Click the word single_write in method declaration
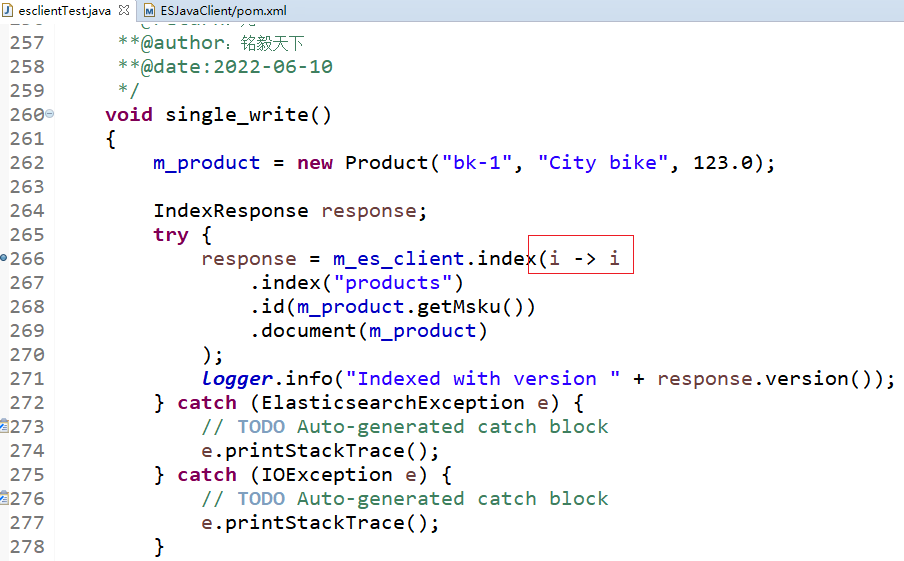904x561 pixels. click(x=237, y=115)
